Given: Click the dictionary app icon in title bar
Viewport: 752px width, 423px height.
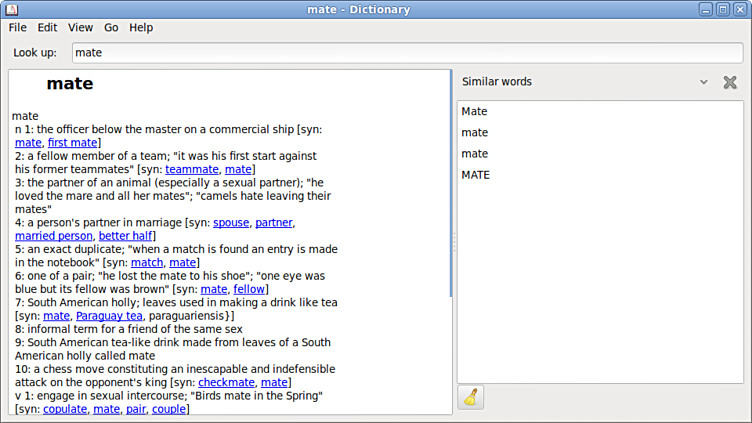Looking at the screenshot, I should tap(12, 9).
